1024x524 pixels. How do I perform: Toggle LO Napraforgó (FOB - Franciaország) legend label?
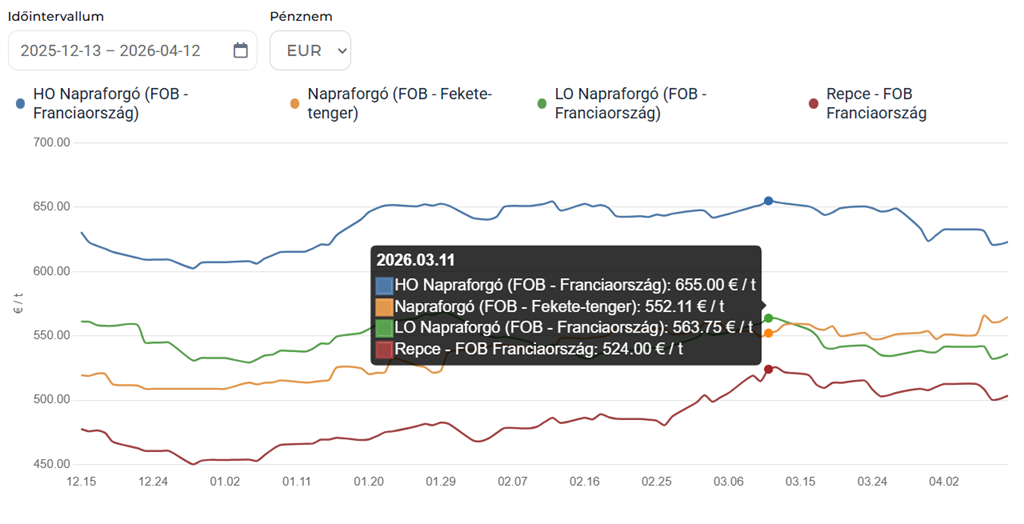click(630, 103)
